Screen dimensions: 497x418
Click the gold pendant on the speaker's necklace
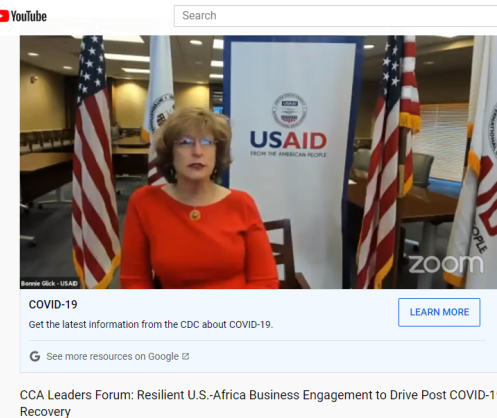click(x=195, y=215)
